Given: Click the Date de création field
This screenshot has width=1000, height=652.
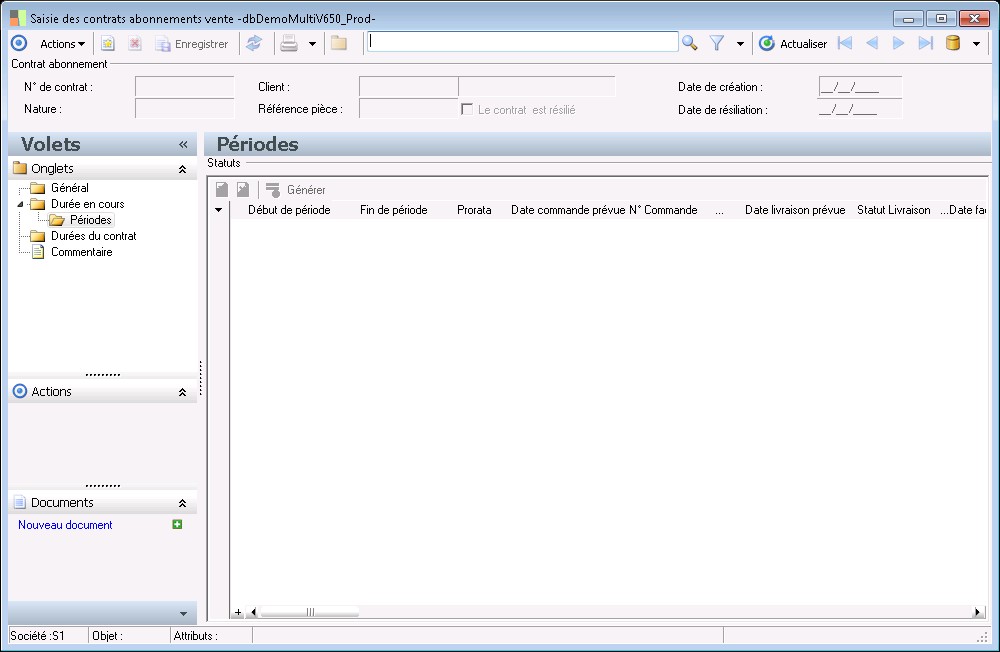Looking at the screenshot, I should [x=860, y=87].
